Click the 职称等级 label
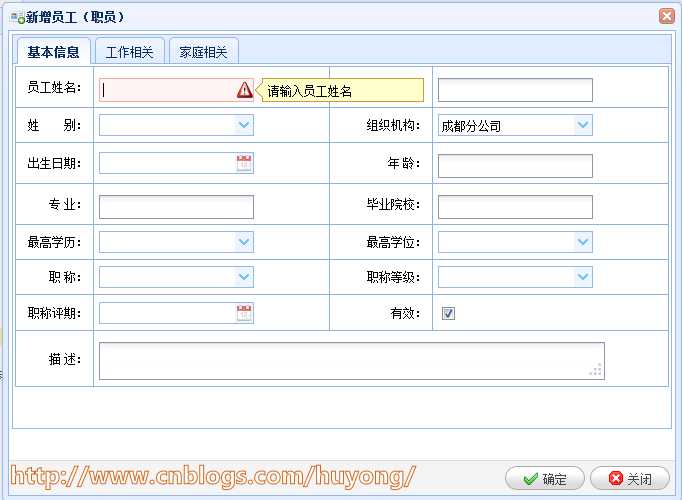This screenshot has width=682, height=500. [393, 277]
